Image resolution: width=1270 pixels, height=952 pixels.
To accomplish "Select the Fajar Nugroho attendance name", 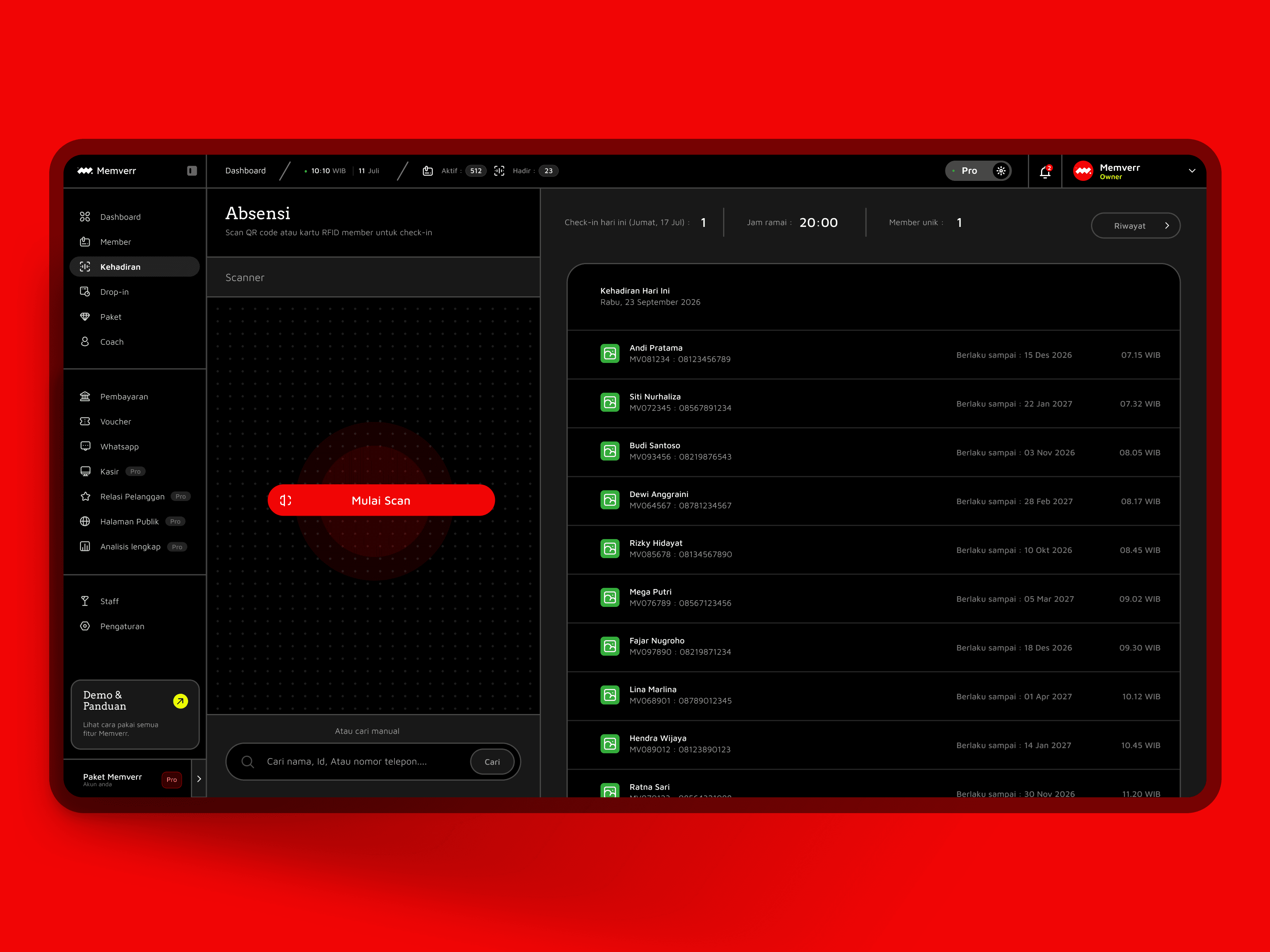I will click(657, 640).
